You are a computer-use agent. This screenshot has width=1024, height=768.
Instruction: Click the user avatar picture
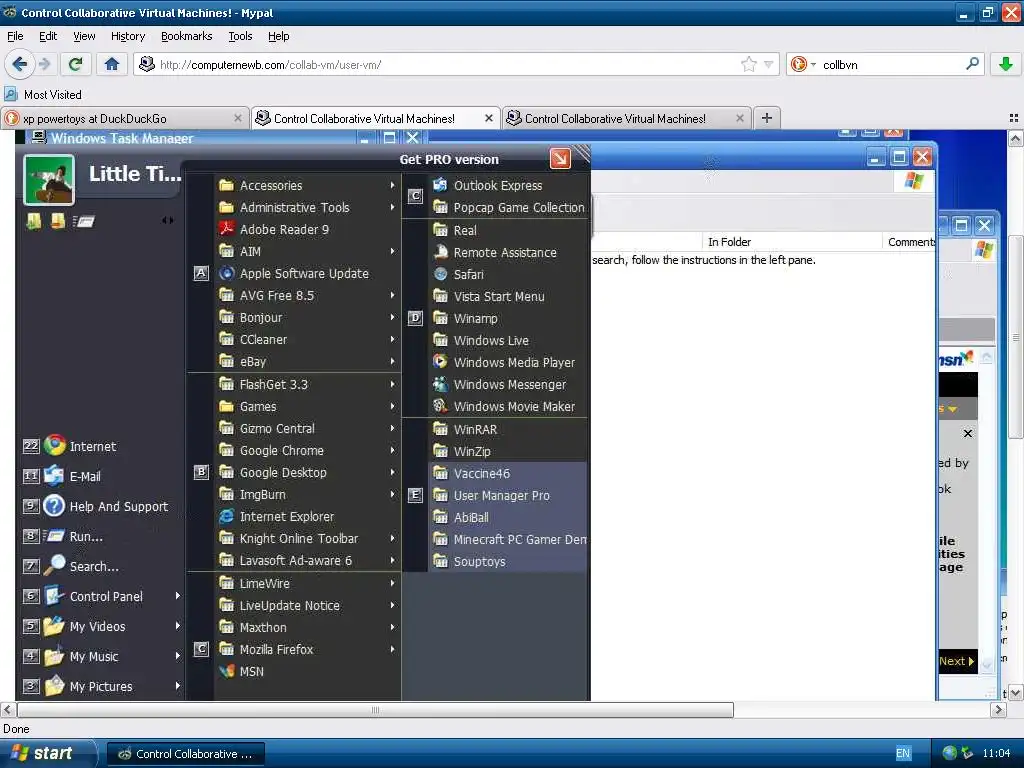click(49, 180)
